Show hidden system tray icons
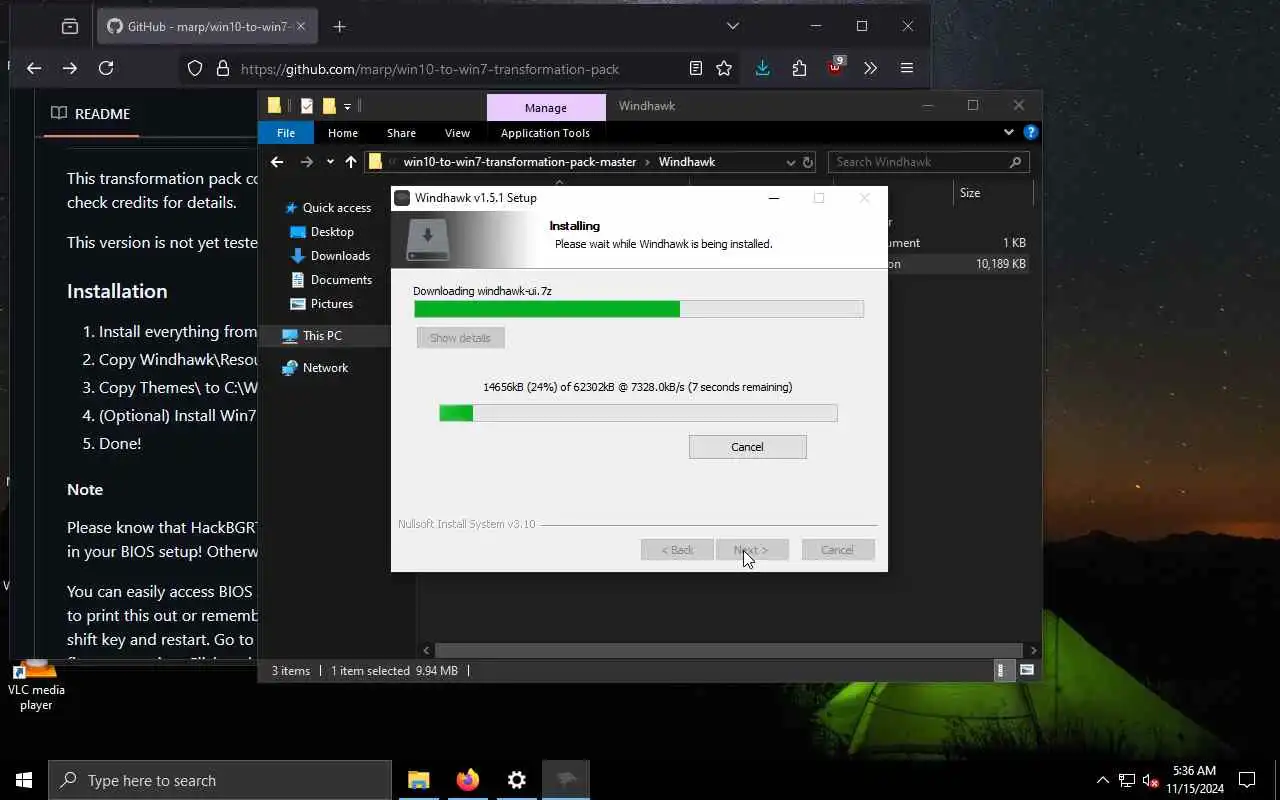This screenshot has width=1280, height=800. tap(1103, 780)
